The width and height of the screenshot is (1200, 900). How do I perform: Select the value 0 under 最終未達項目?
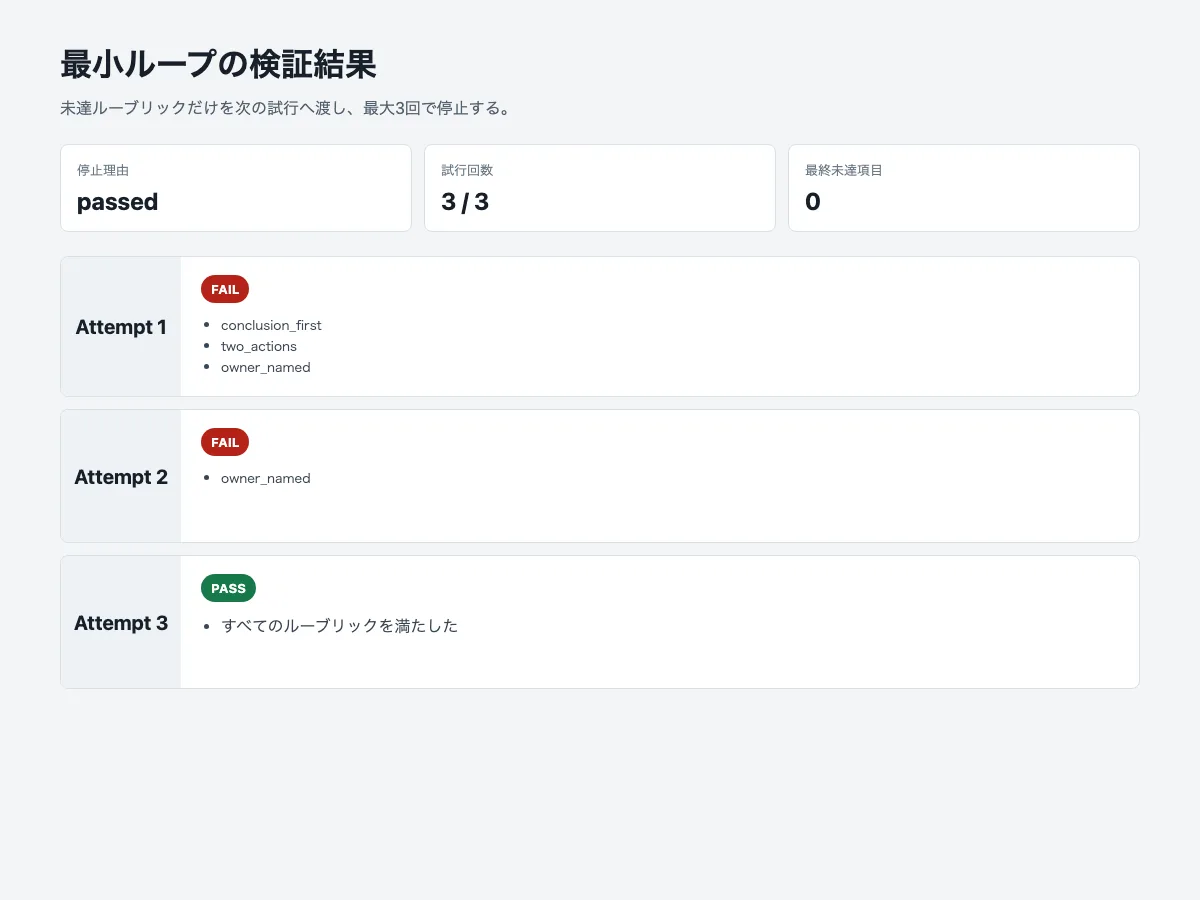813,202
